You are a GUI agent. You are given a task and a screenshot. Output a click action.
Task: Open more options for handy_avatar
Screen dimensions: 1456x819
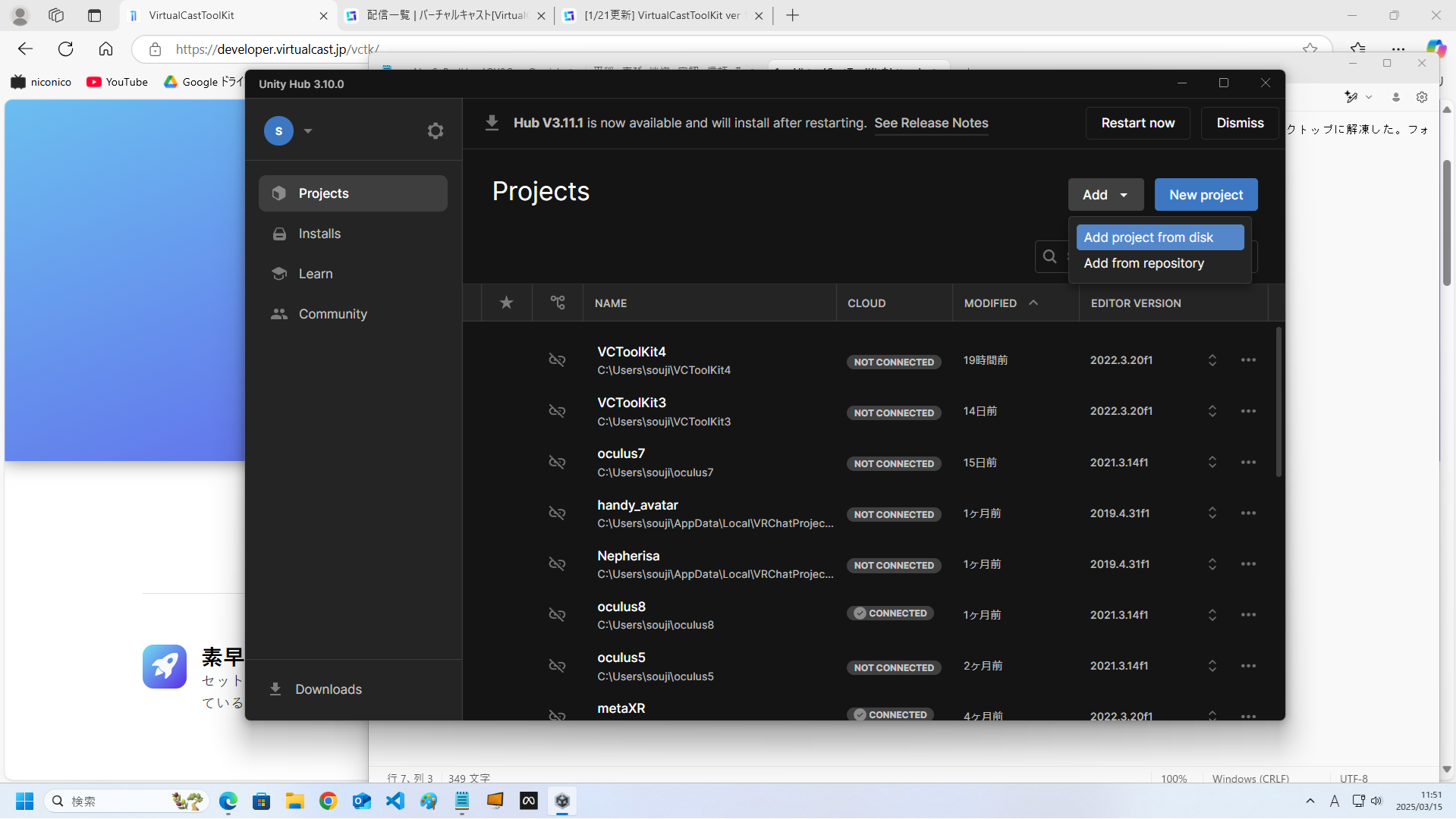[x=1248, y=513]
